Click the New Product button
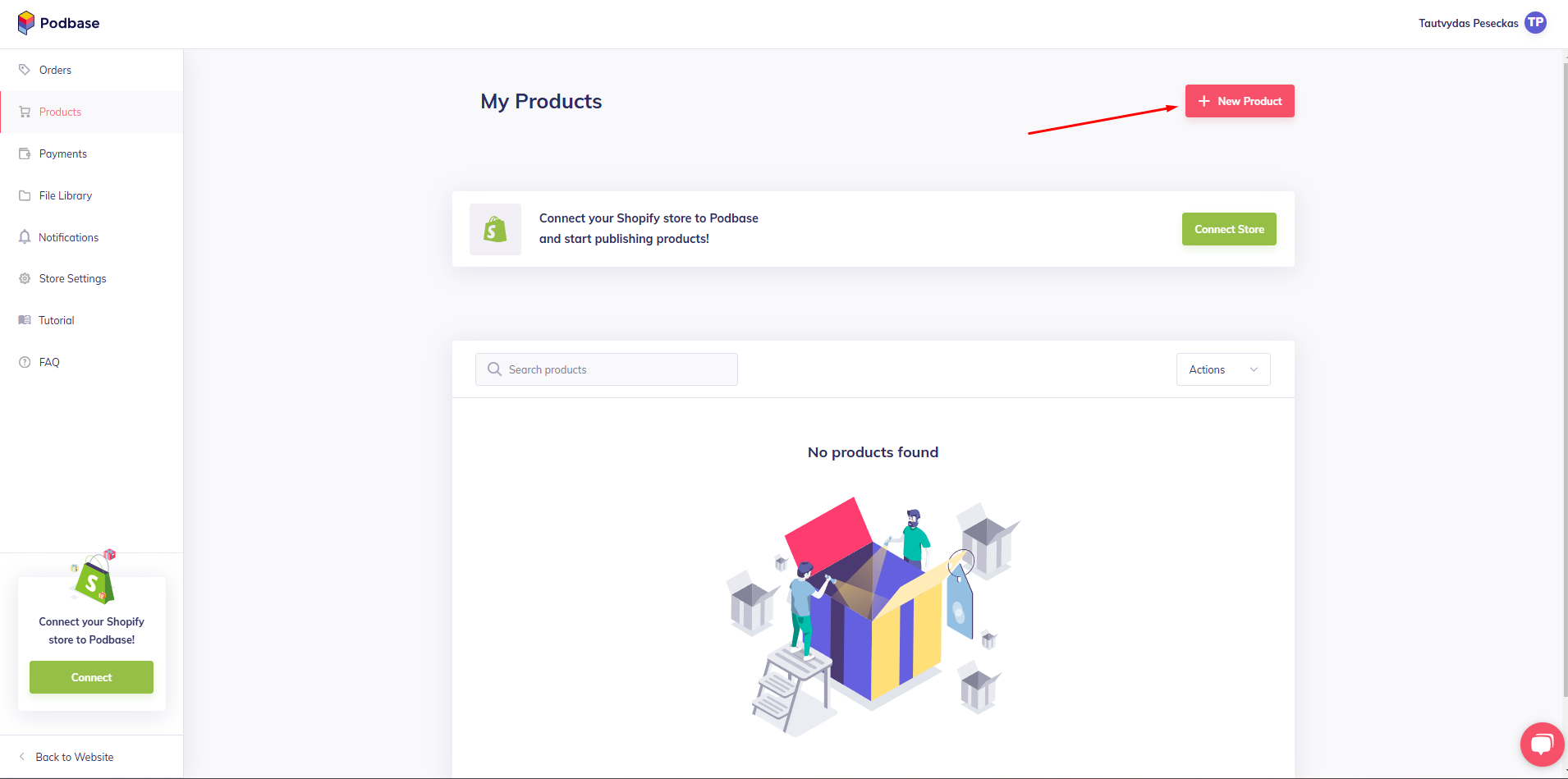 pos(1239,101)
